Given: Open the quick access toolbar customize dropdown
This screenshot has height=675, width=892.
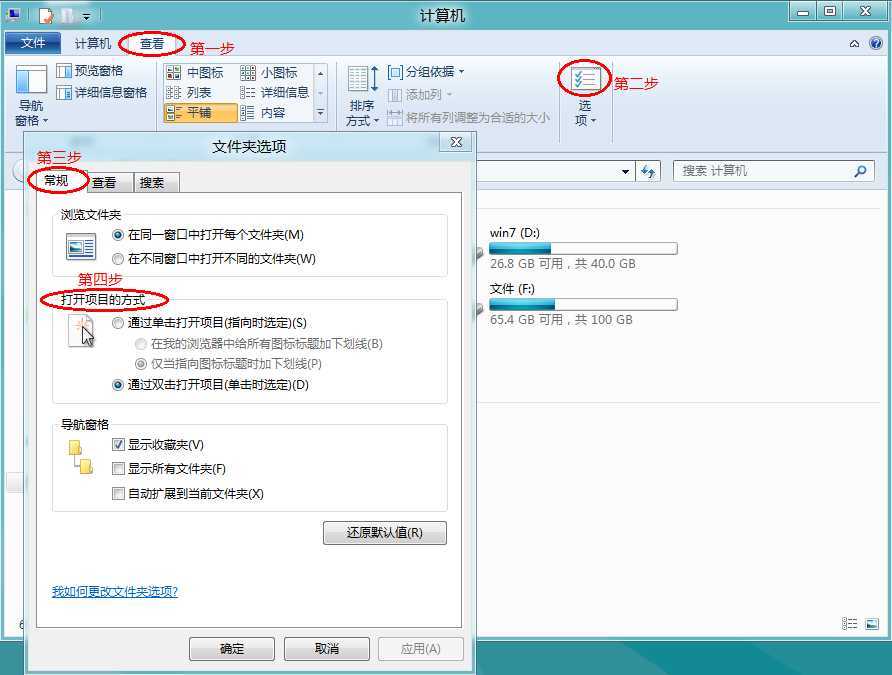Looking at the screenshot, I should pyautogui.click(x=86, y=16).
